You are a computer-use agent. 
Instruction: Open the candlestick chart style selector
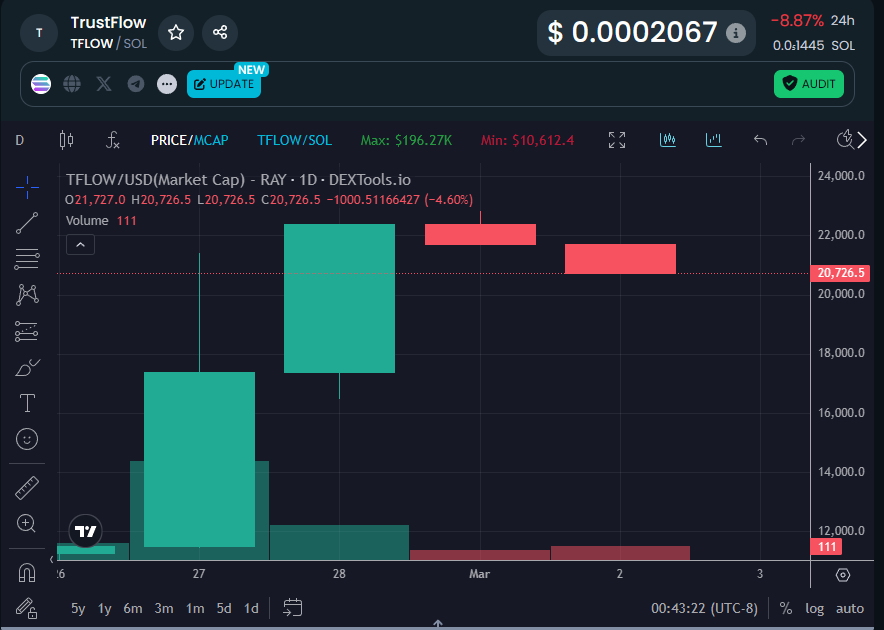67,140
